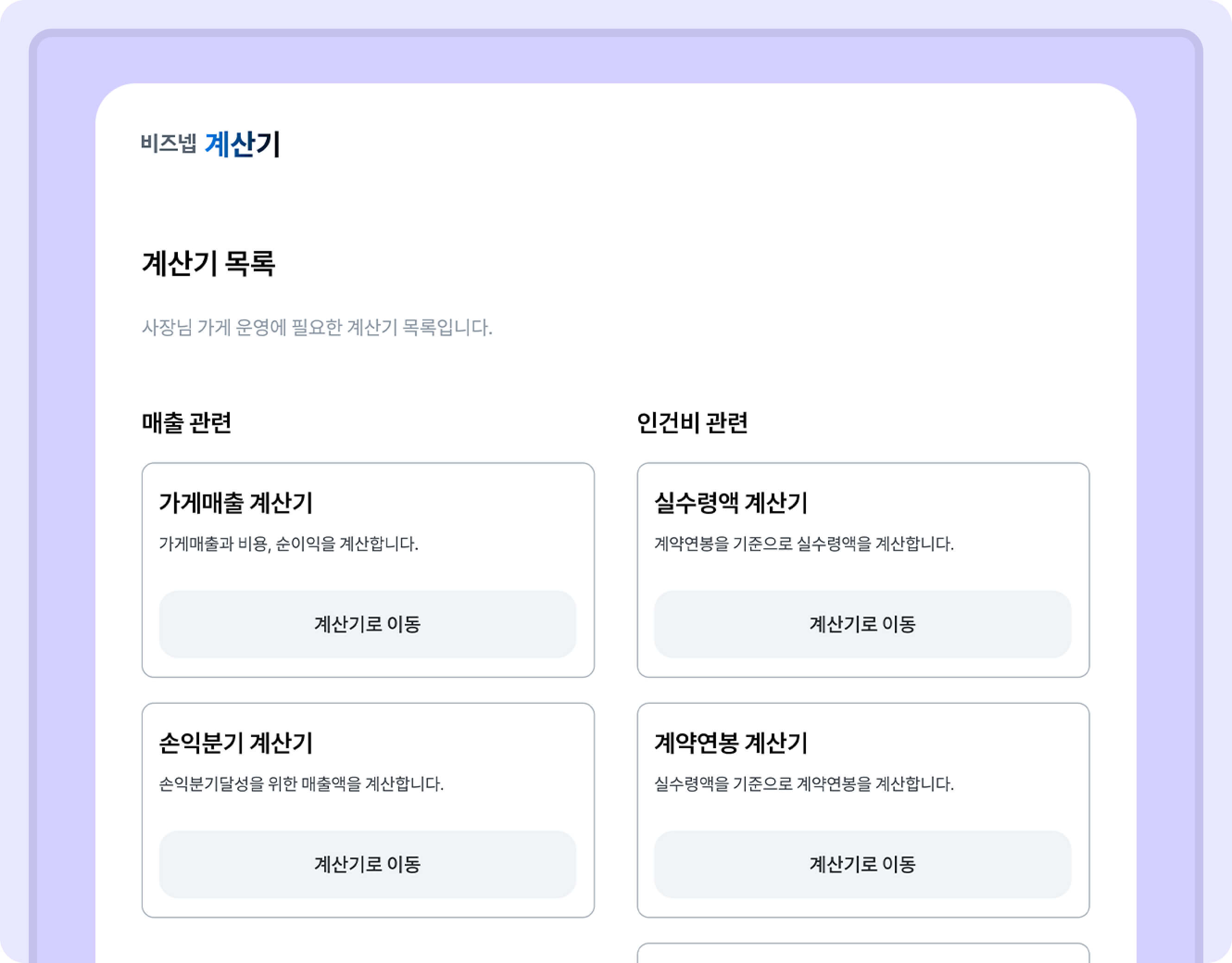Screen dimensions: 1232x963
Task: Click the 실수령액 계산기 card title
Action: click(x=730, y=503)
